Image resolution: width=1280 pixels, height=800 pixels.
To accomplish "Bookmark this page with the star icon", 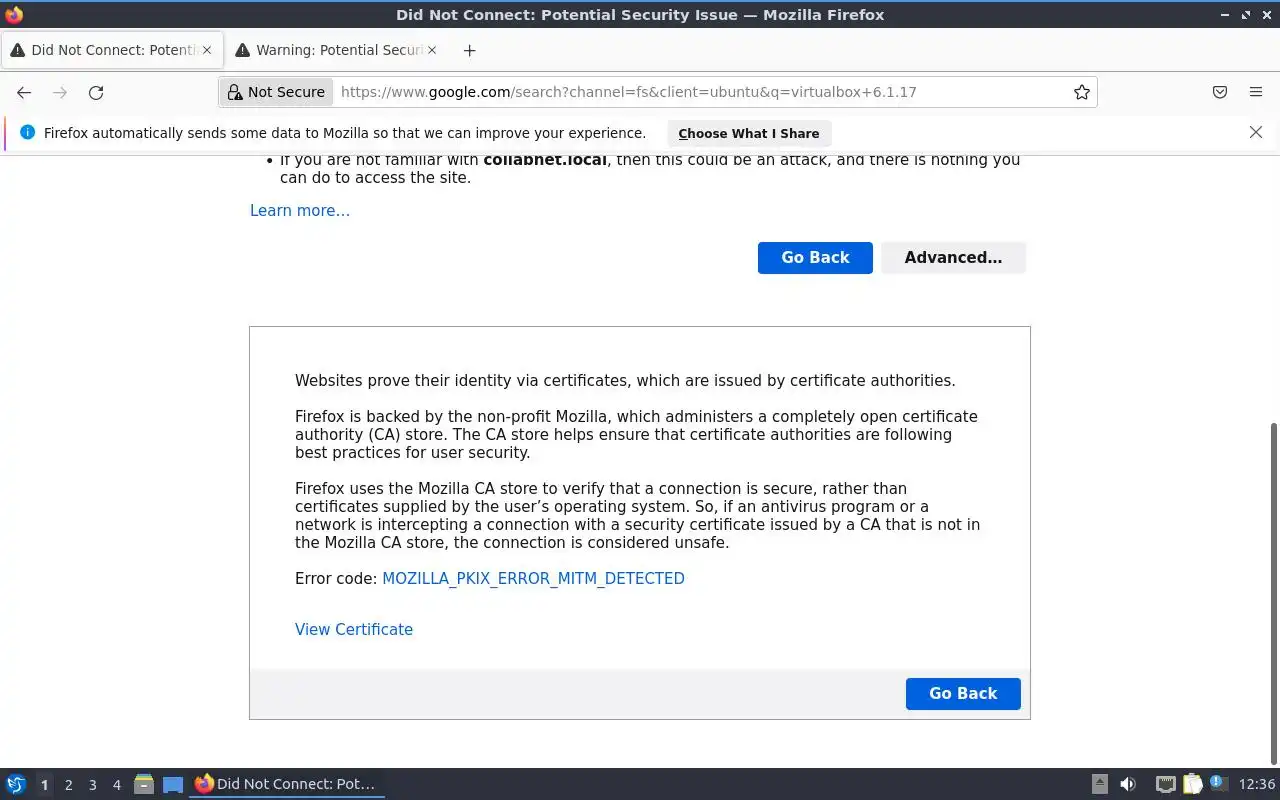I will tap(1082, 92).
